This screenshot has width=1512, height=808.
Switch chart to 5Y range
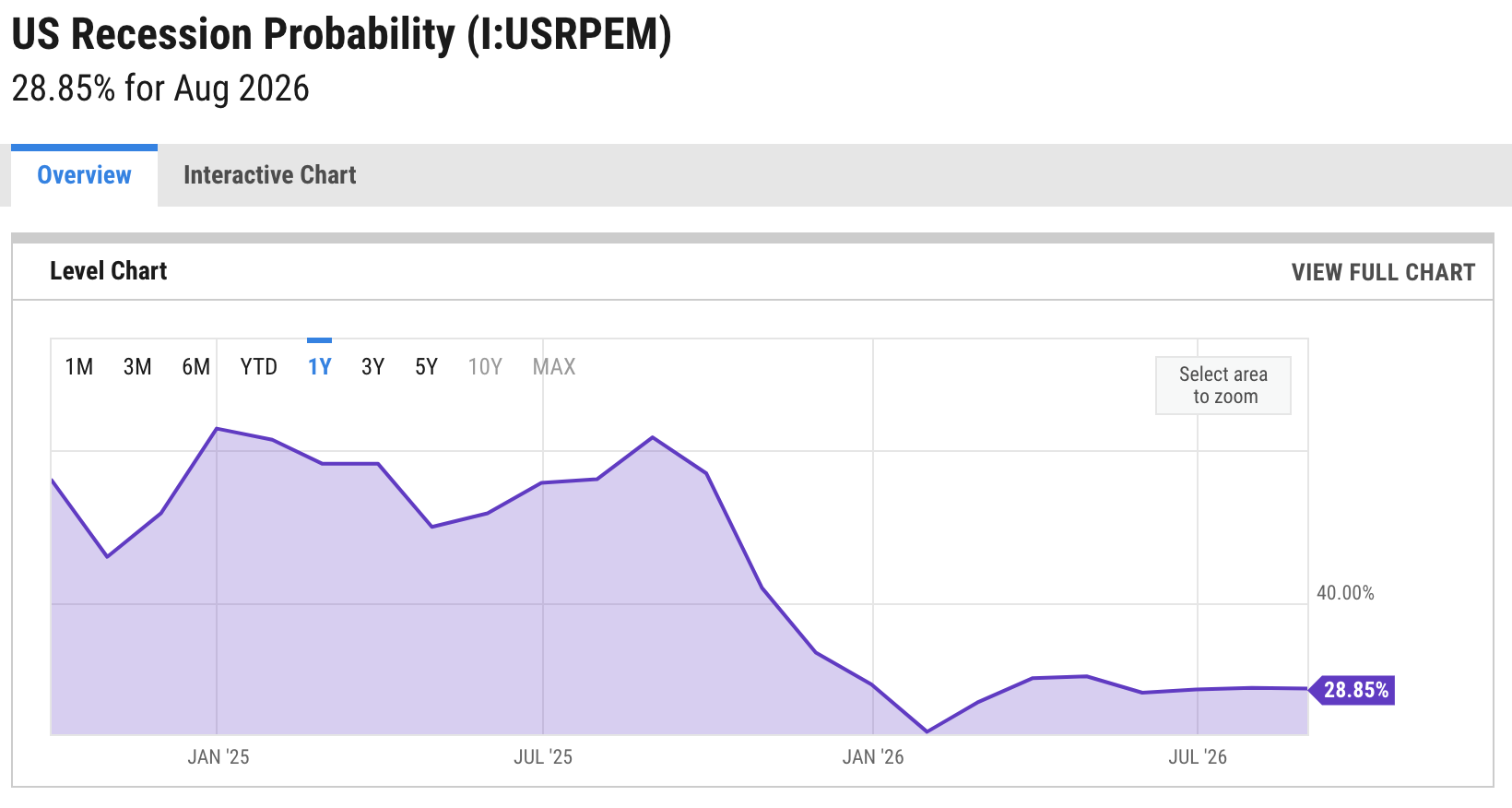tap(426, 367)
